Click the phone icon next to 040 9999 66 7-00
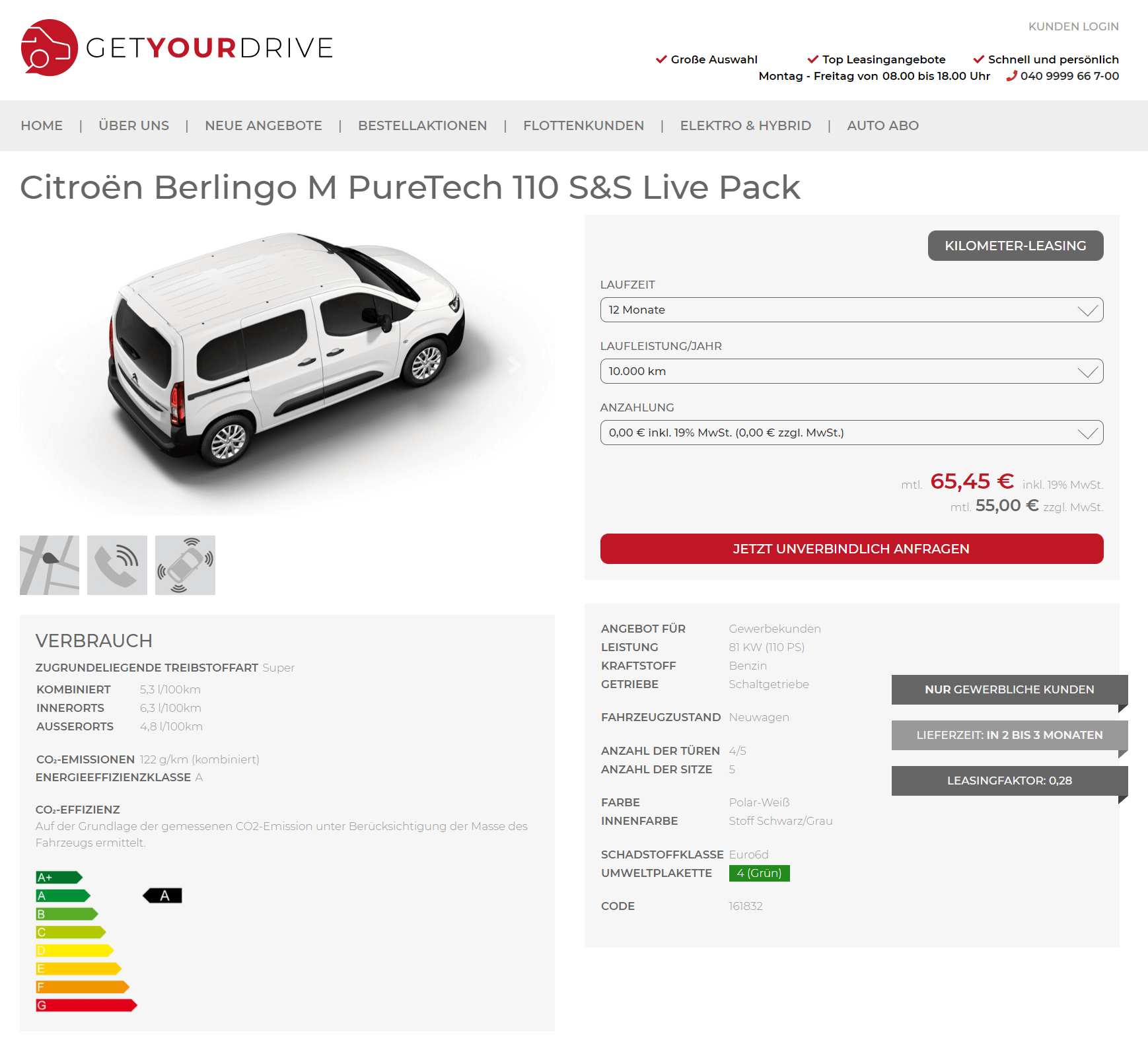The width and height of the screenshot is (1148, 1048). pos(1011,76)
